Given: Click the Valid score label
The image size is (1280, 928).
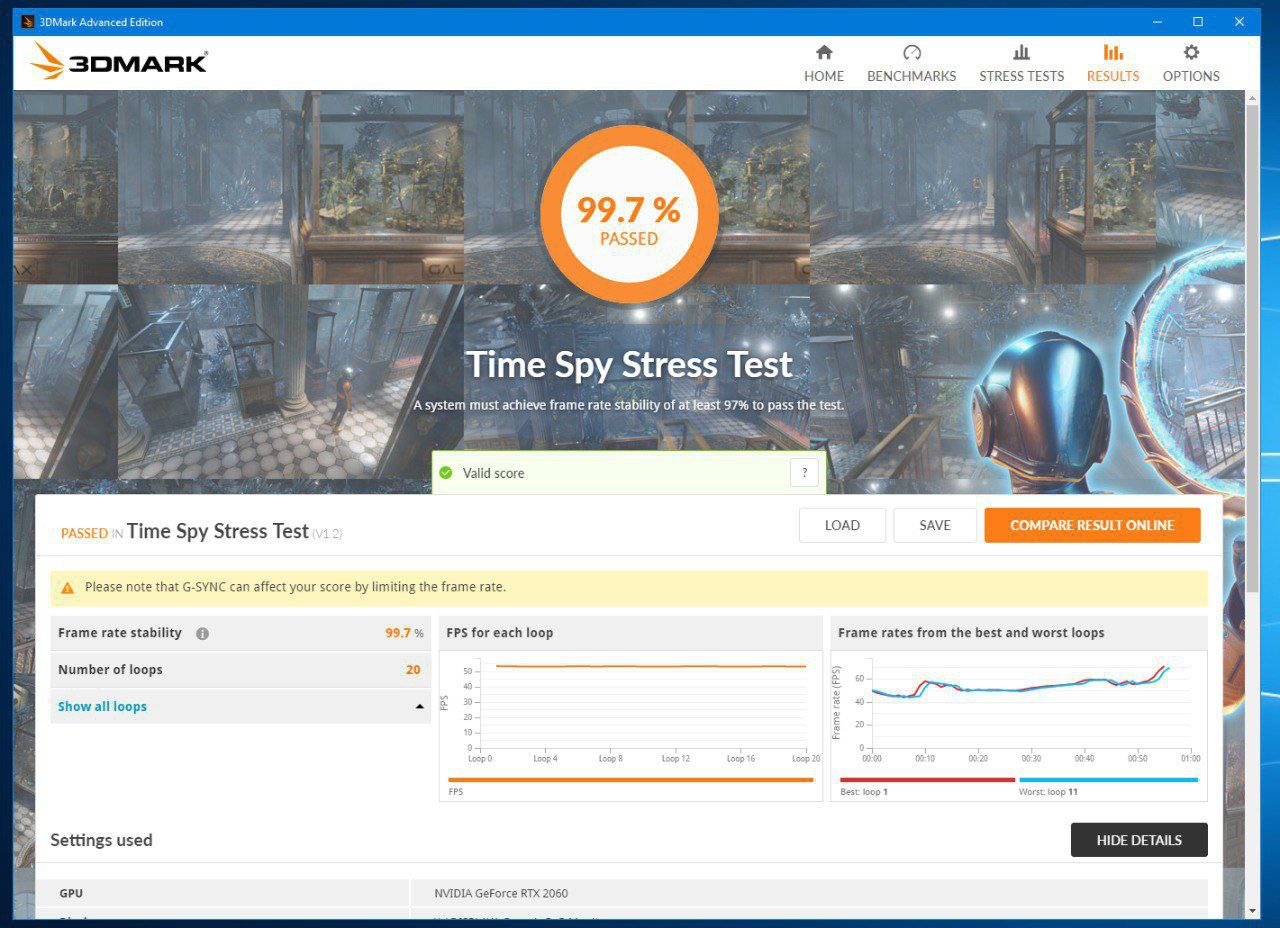Looking at the screenshot, I should click(493, 473).
